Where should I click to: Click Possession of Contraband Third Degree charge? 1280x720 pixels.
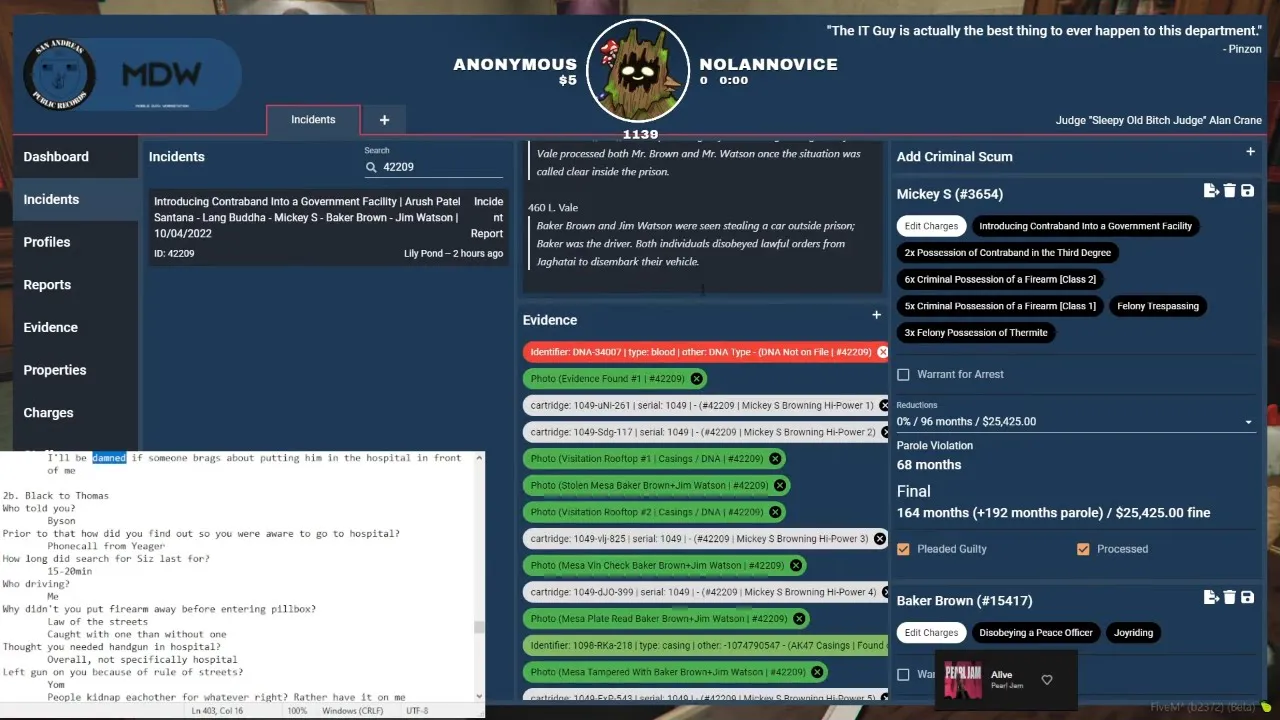click(1007, 253)
